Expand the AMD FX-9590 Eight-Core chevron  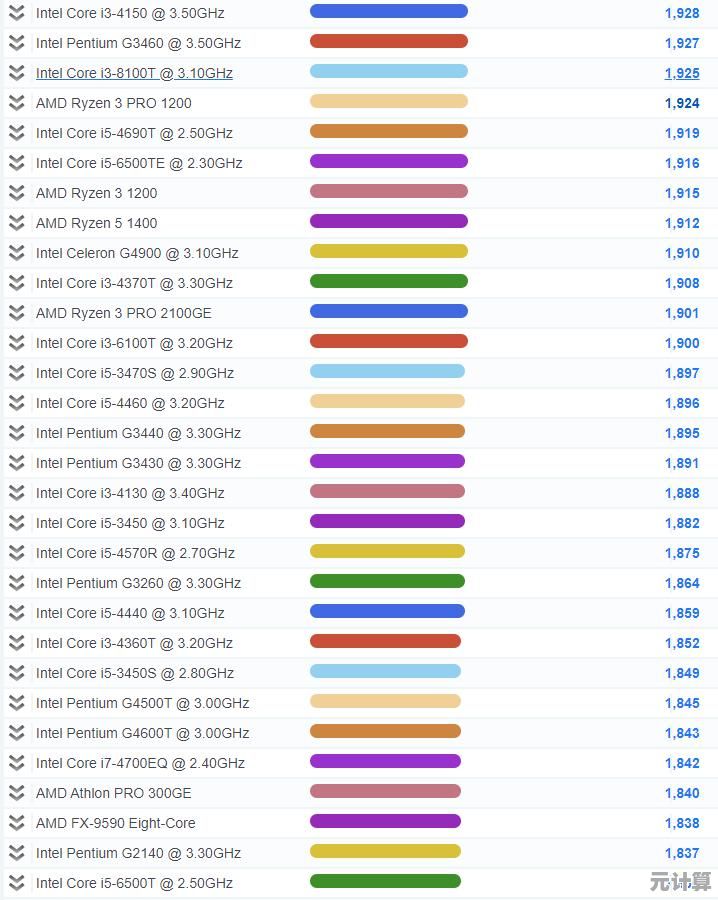(17, 823)
